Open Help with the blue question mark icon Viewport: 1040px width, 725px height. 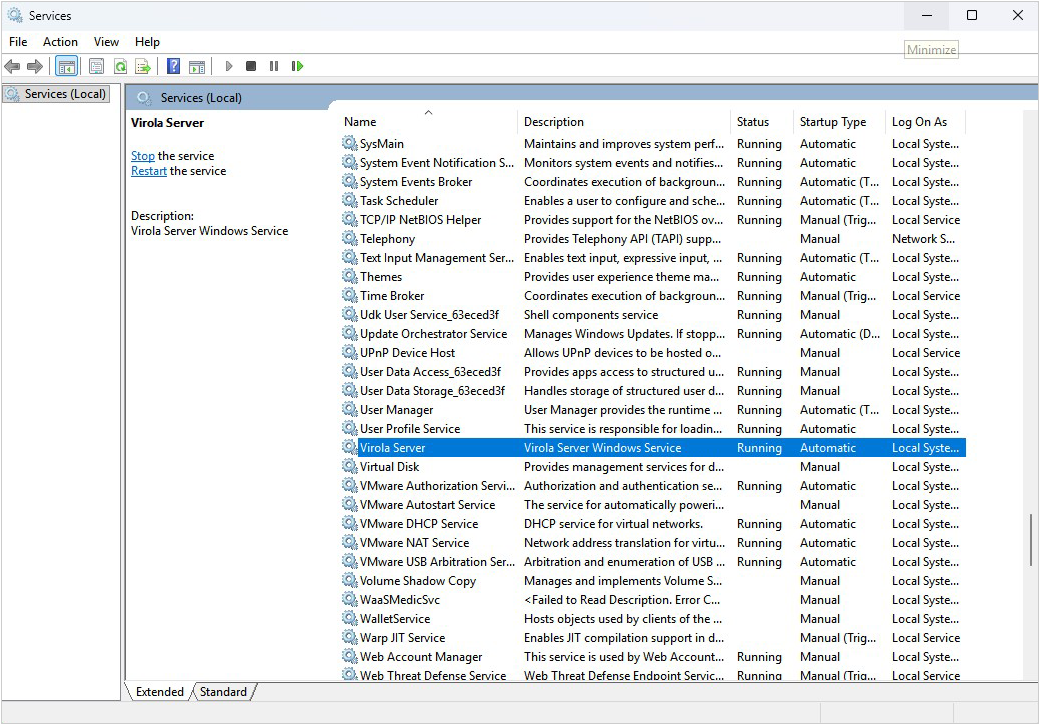point(173,66)
